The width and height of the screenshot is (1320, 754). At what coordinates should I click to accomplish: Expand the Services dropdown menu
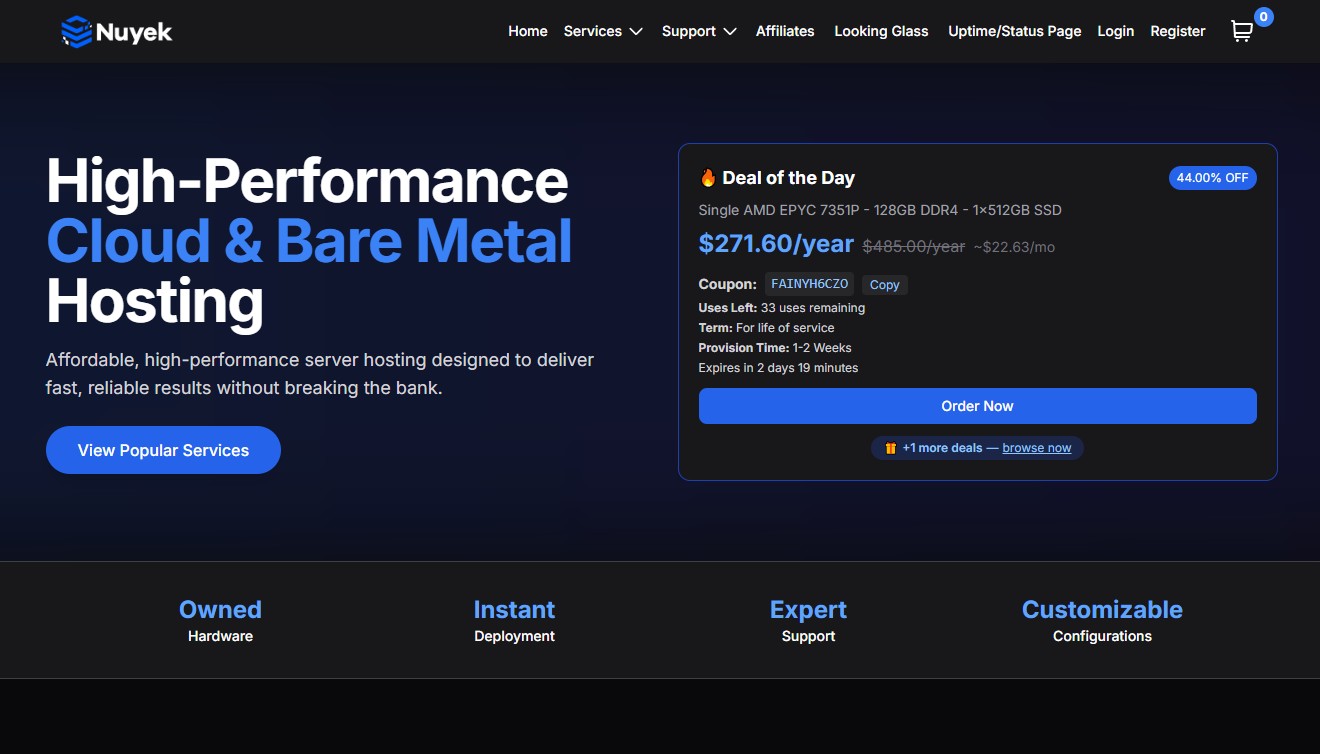coord(603,31)
